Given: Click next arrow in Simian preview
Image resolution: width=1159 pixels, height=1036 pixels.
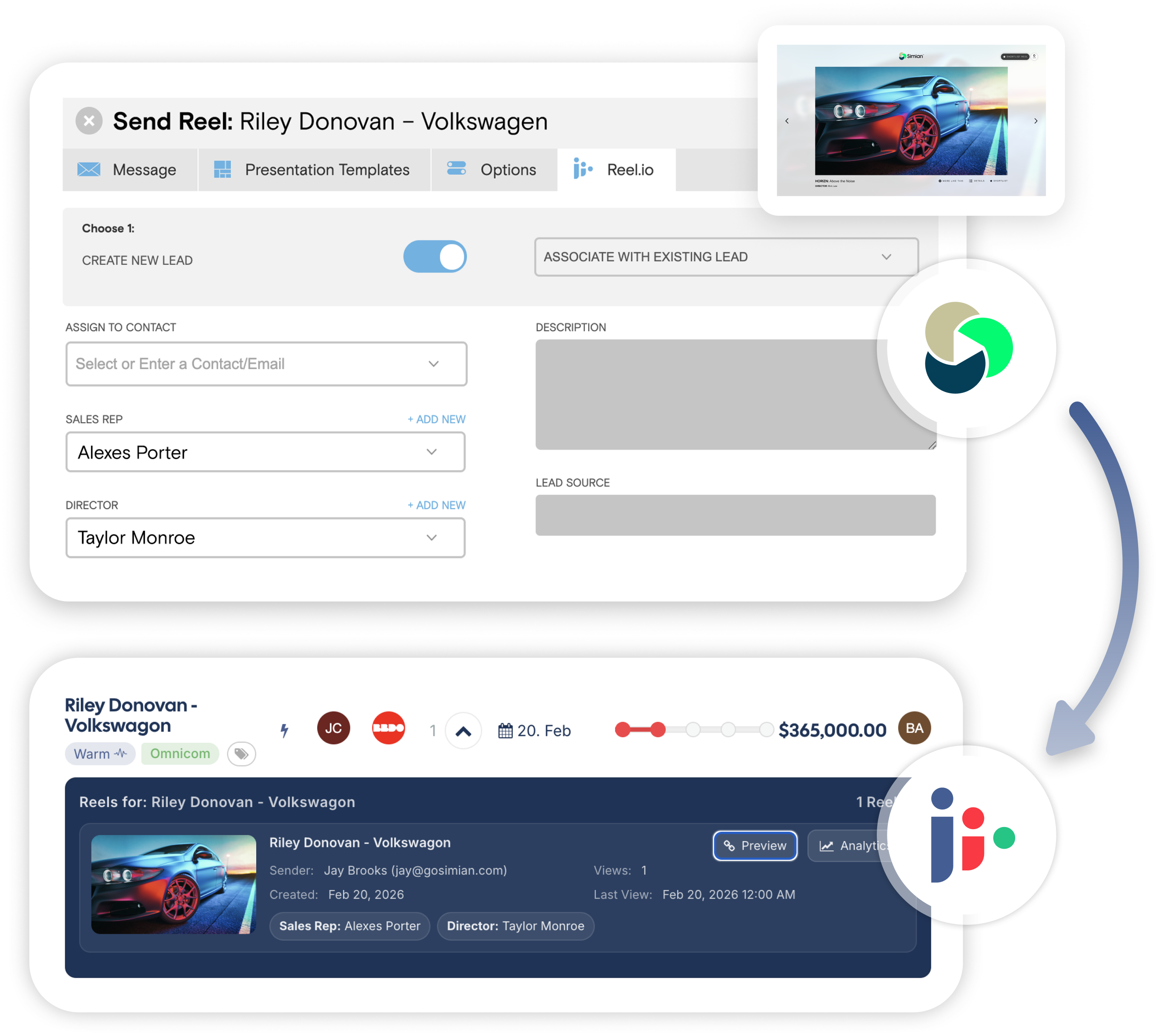Looking at the screenshot, I should [1036, 121].
